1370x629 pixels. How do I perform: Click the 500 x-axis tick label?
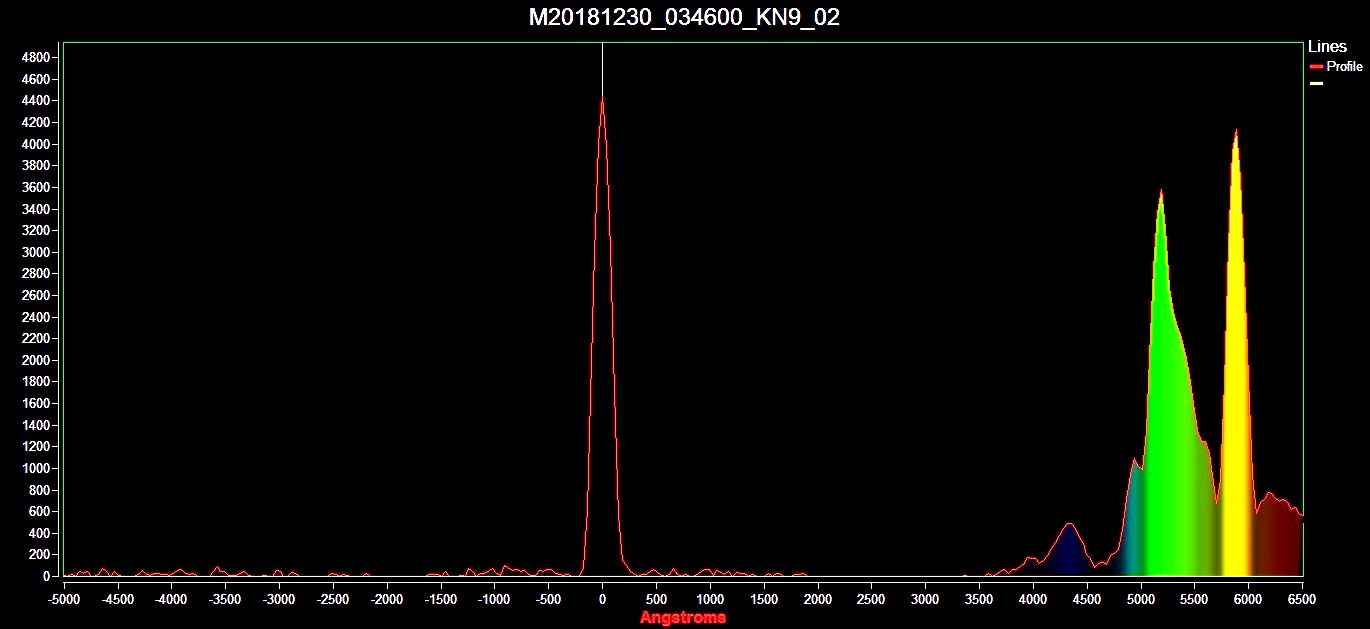(656, 599)
